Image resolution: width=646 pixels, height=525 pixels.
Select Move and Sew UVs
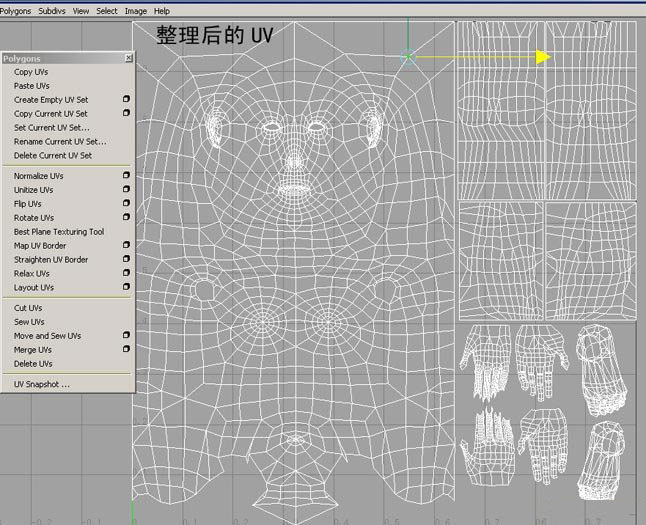click(x=47, y=336)
